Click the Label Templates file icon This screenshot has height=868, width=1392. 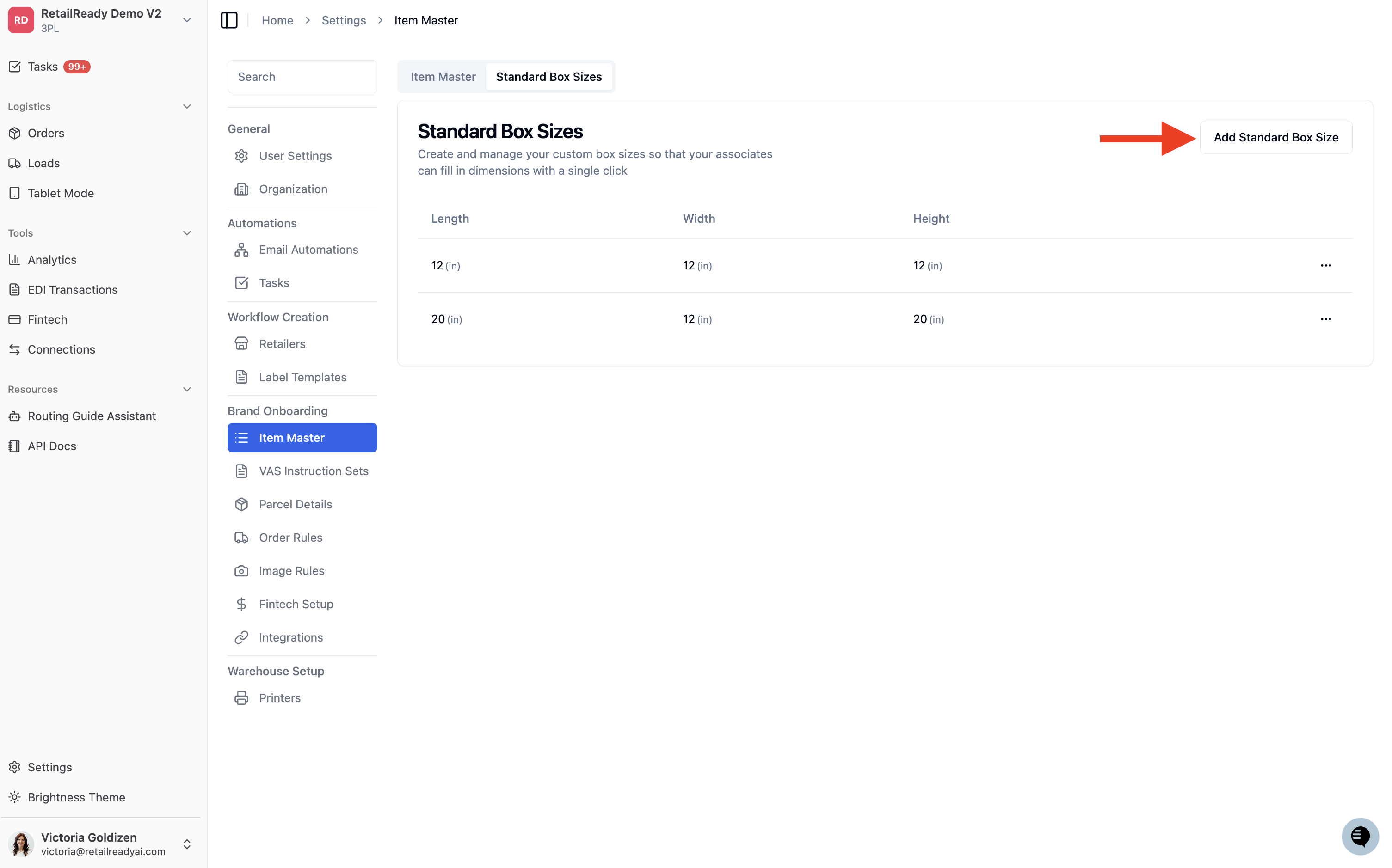click(241, 377)
